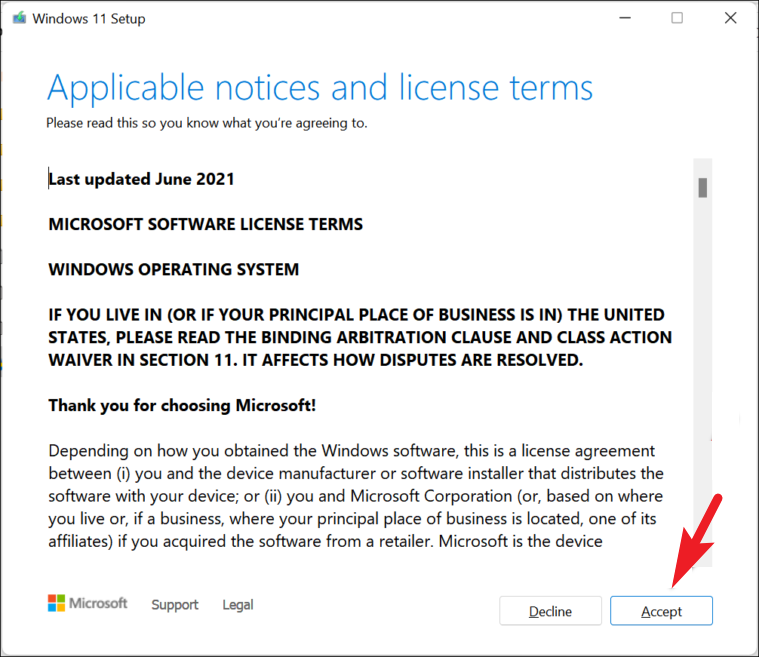
Task: Click the binding arbitration clause paragraph
Action: (360, 337)
